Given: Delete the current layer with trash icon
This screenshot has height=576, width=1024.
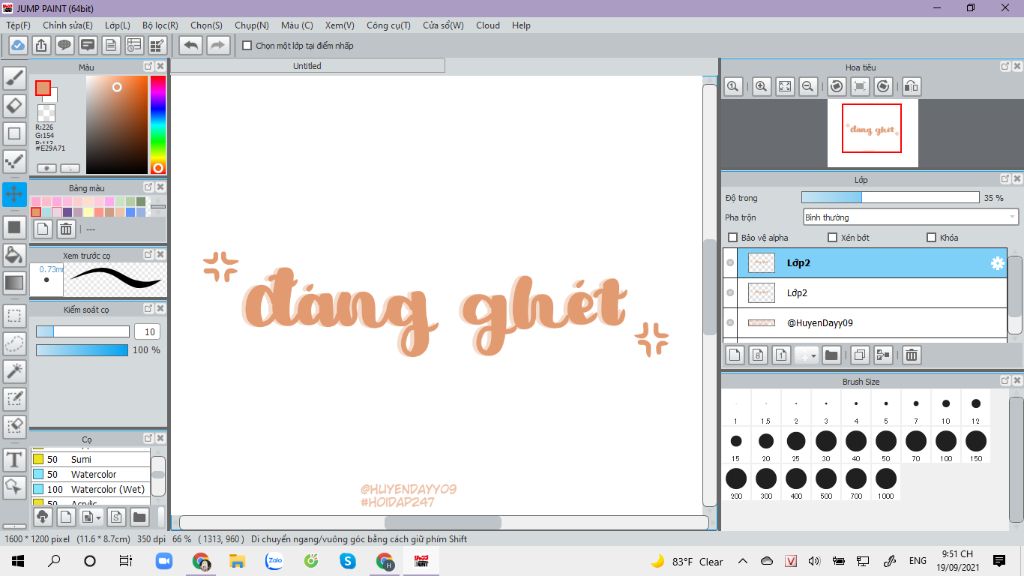Looking at the screenshot, I should 912,355.
